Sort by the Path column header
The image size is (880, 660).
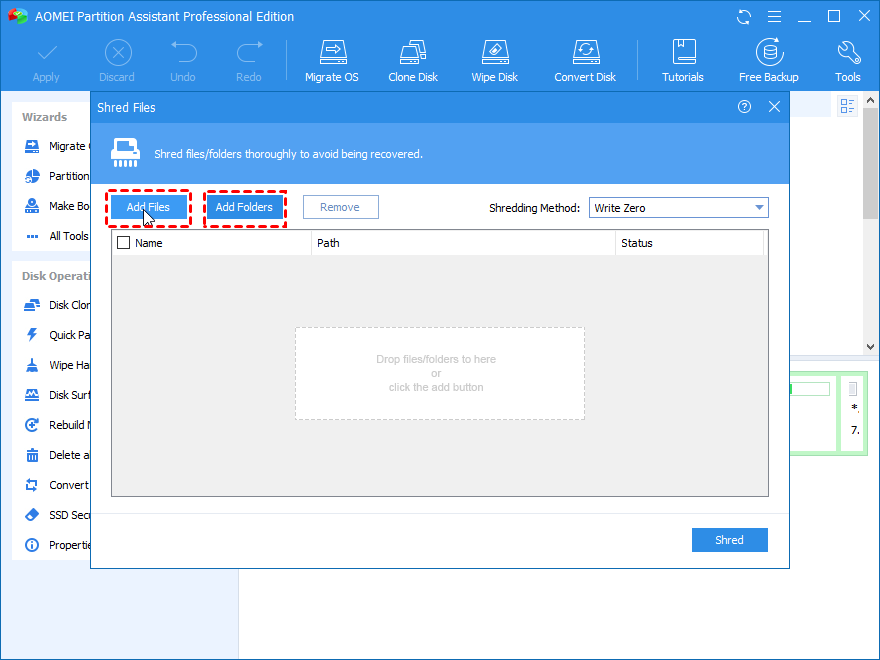[x=463, y=243]
